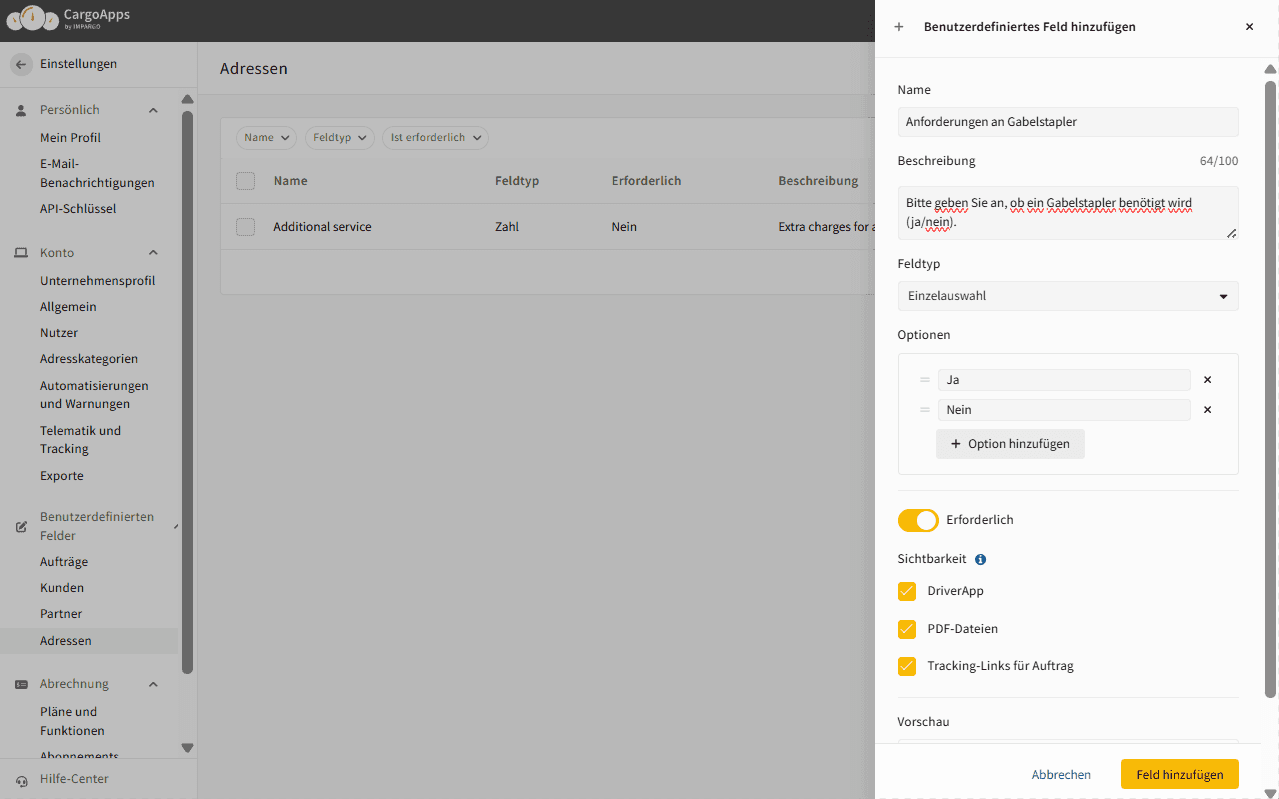Close the Benutzerdefiniertes Feld hinzufügen panel
Screen dimensions: 1279x799
1249,27
